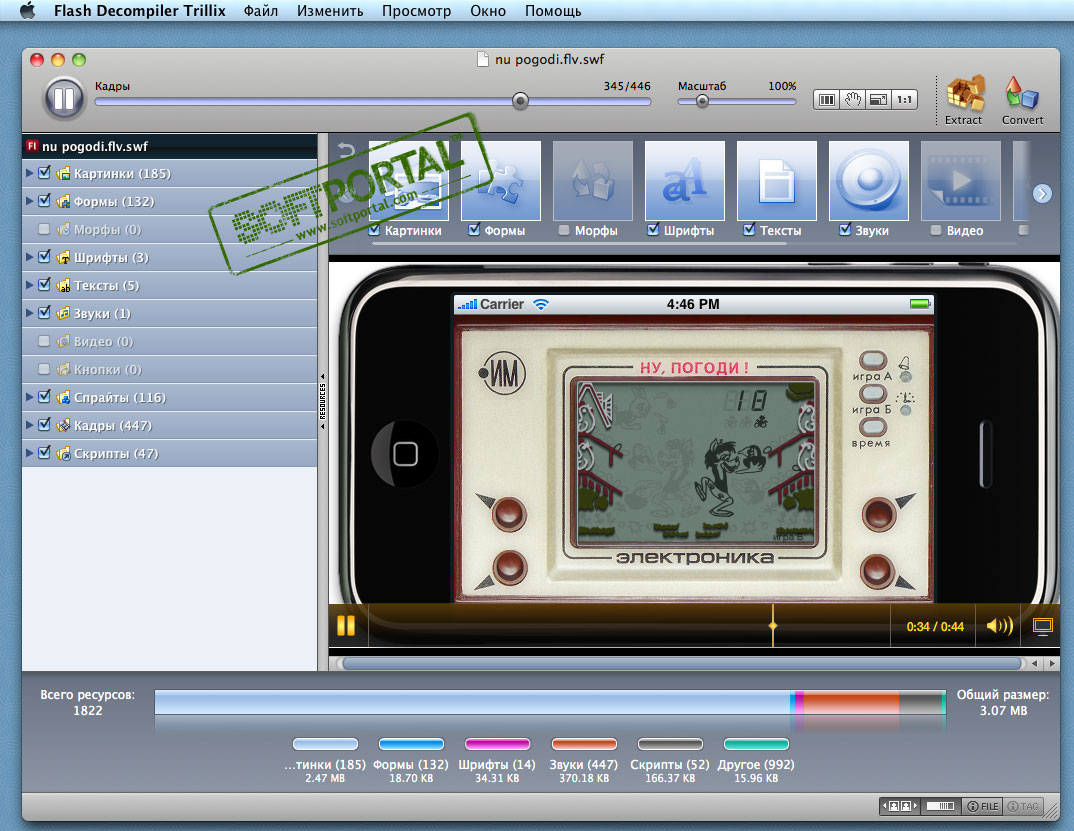Open the Apple menu

27,10
